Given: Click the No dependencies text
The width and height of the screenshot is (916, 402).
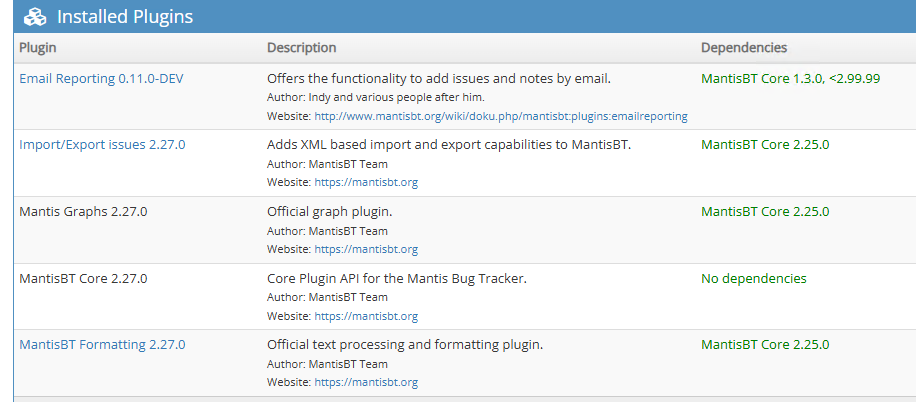Looking at the screenshot, I should click(753, 278).
